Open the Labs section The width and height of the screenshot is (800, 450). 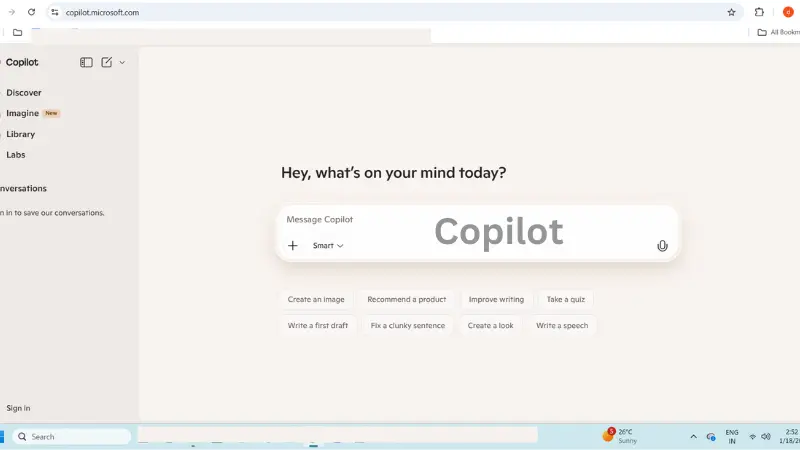click(15, 155)
